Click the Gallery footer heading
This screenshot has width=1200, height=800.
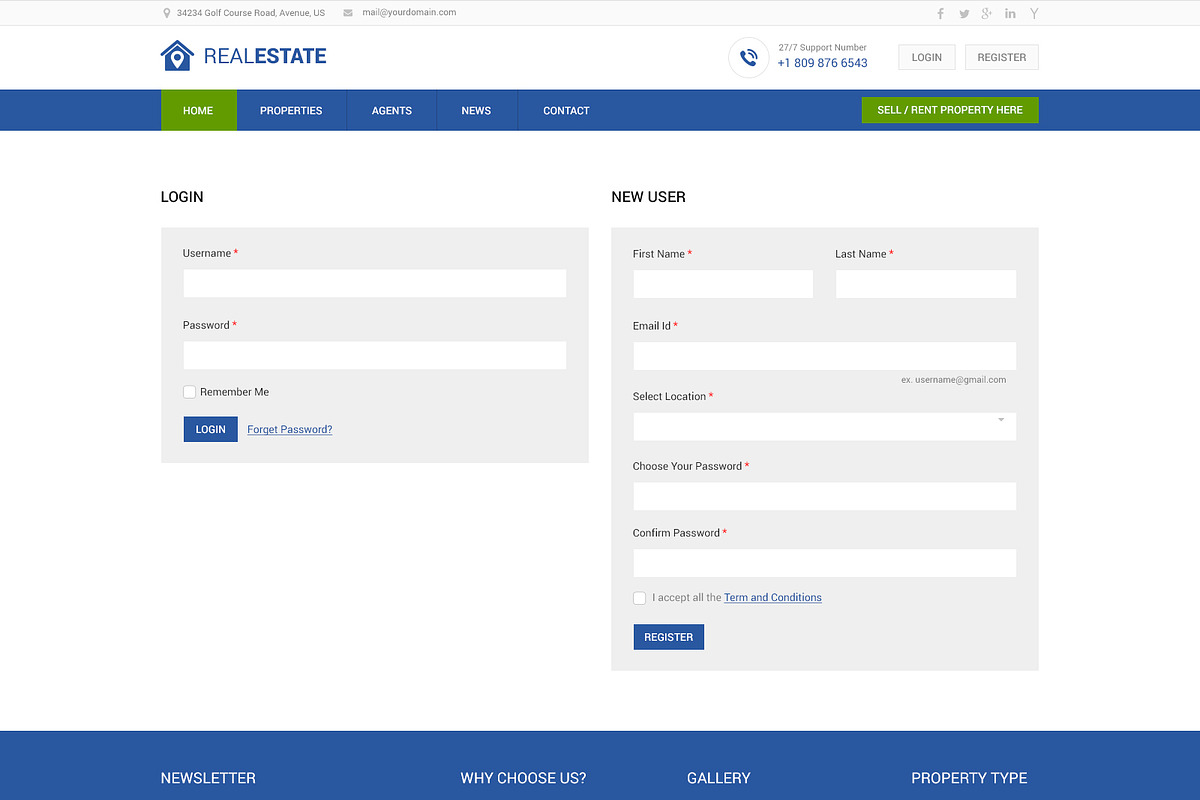click(x=718, y=778)
